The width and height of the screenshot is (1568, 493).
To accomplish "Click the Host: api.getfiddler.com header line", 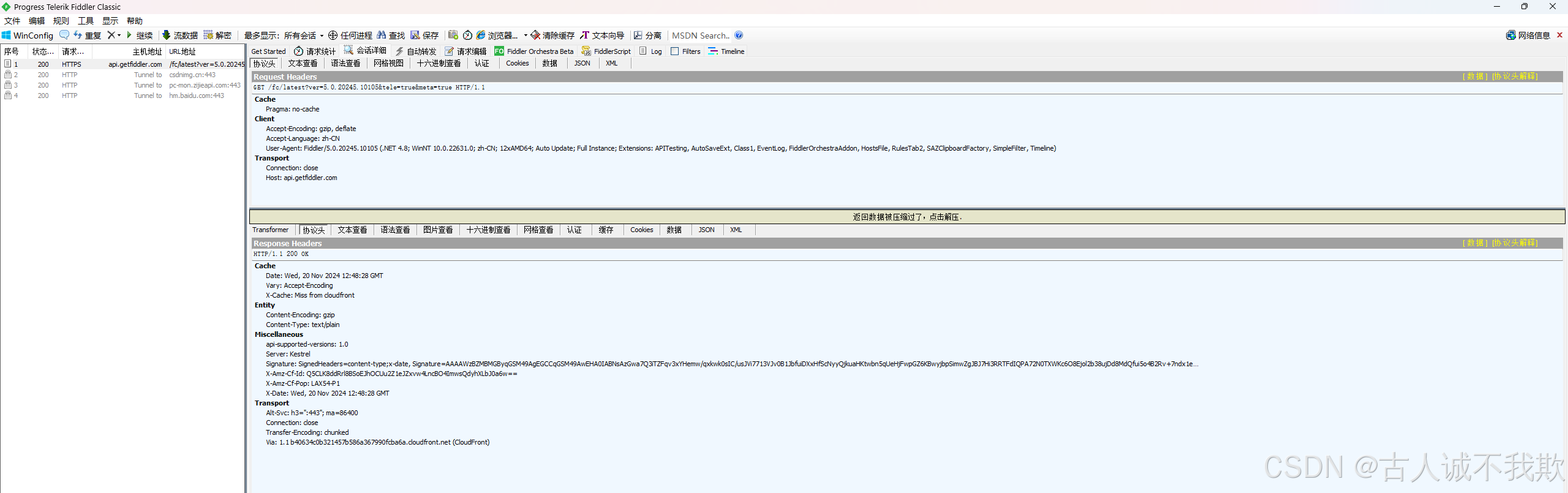I will point(301,178).
